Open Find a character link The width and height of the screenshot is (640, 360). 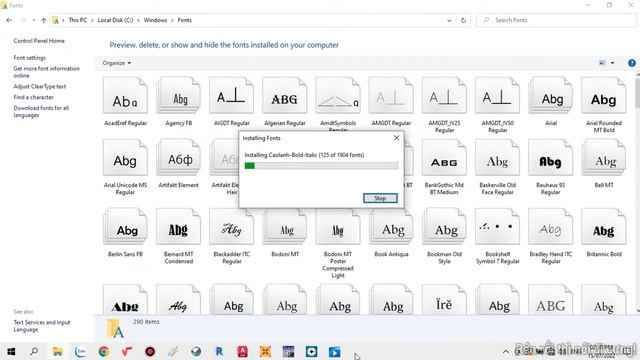(x=33, y=97)
